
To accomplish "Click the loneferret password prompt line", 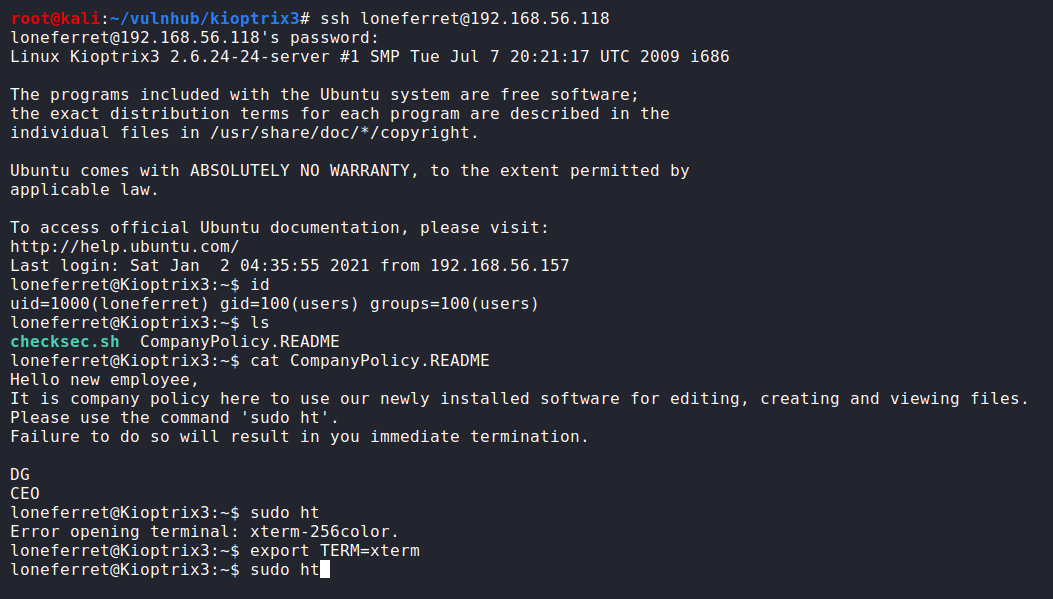I will pyautogui.click(x=195, y=38).
